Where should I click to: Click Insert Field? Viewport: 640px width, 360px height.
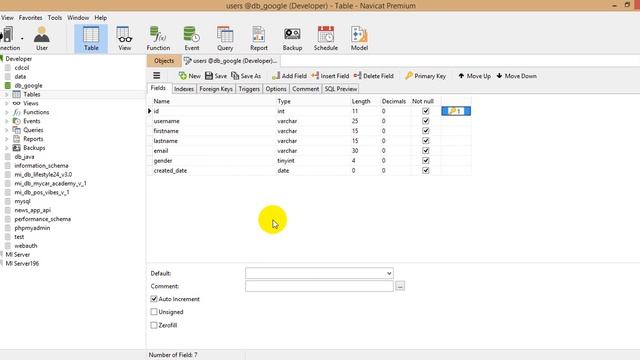[x=330, y=76]
